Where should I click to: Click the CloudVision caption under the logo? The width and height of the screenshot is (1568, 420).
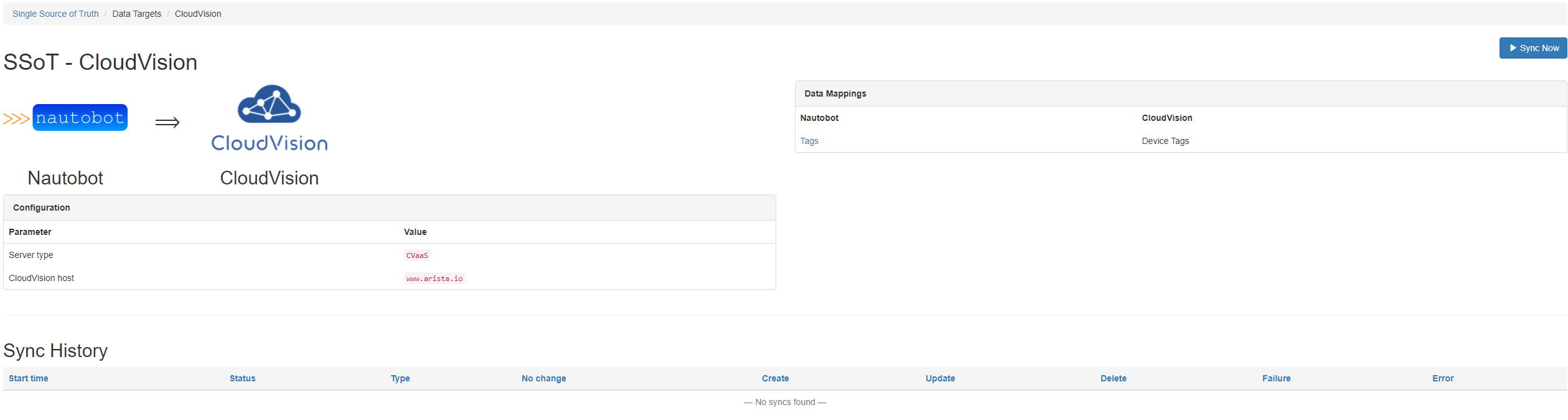pos(270,178)
